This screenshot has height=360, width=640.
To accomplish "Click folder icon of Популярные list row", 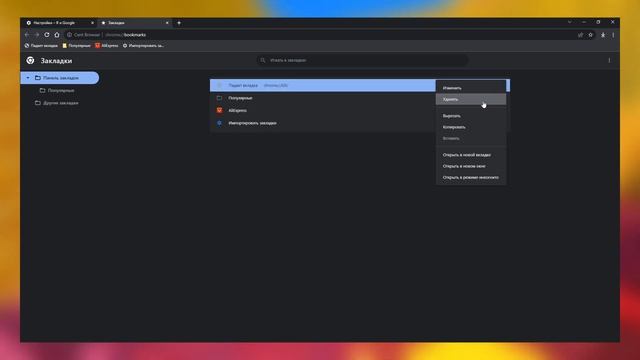I will [220, 98].
